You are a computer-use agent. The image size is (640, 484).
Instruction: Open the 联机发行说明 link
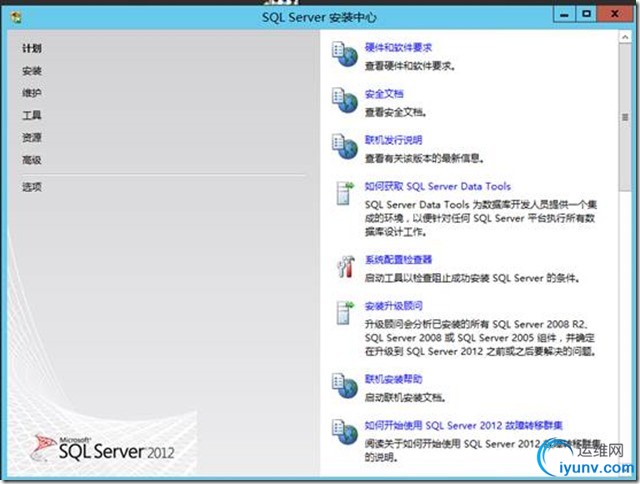click(x=393, y=140)
